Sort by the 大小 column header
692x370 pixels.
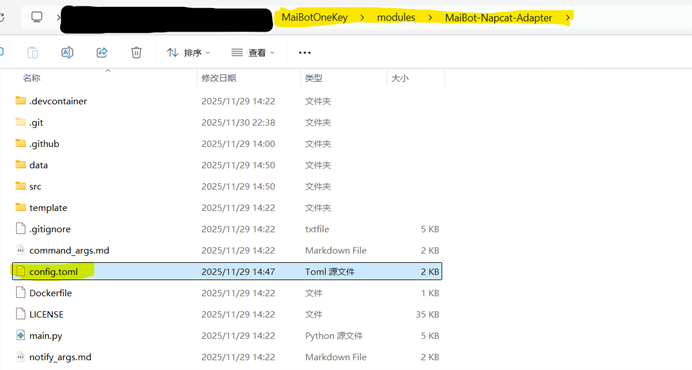pos(400,78)
